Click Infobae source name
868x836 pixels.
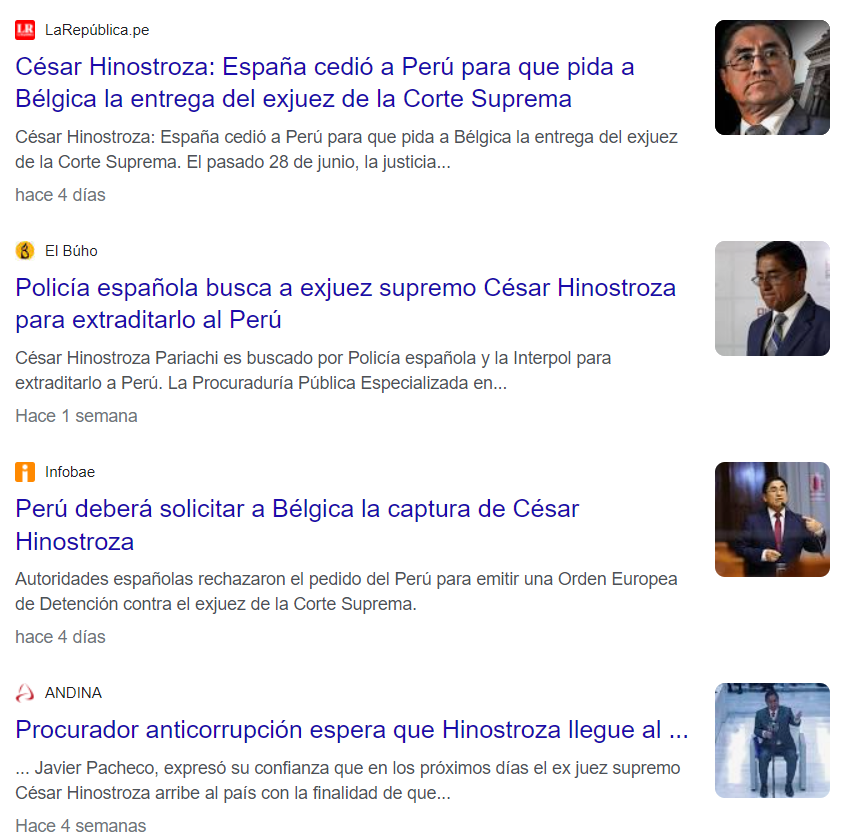[70, 472]
